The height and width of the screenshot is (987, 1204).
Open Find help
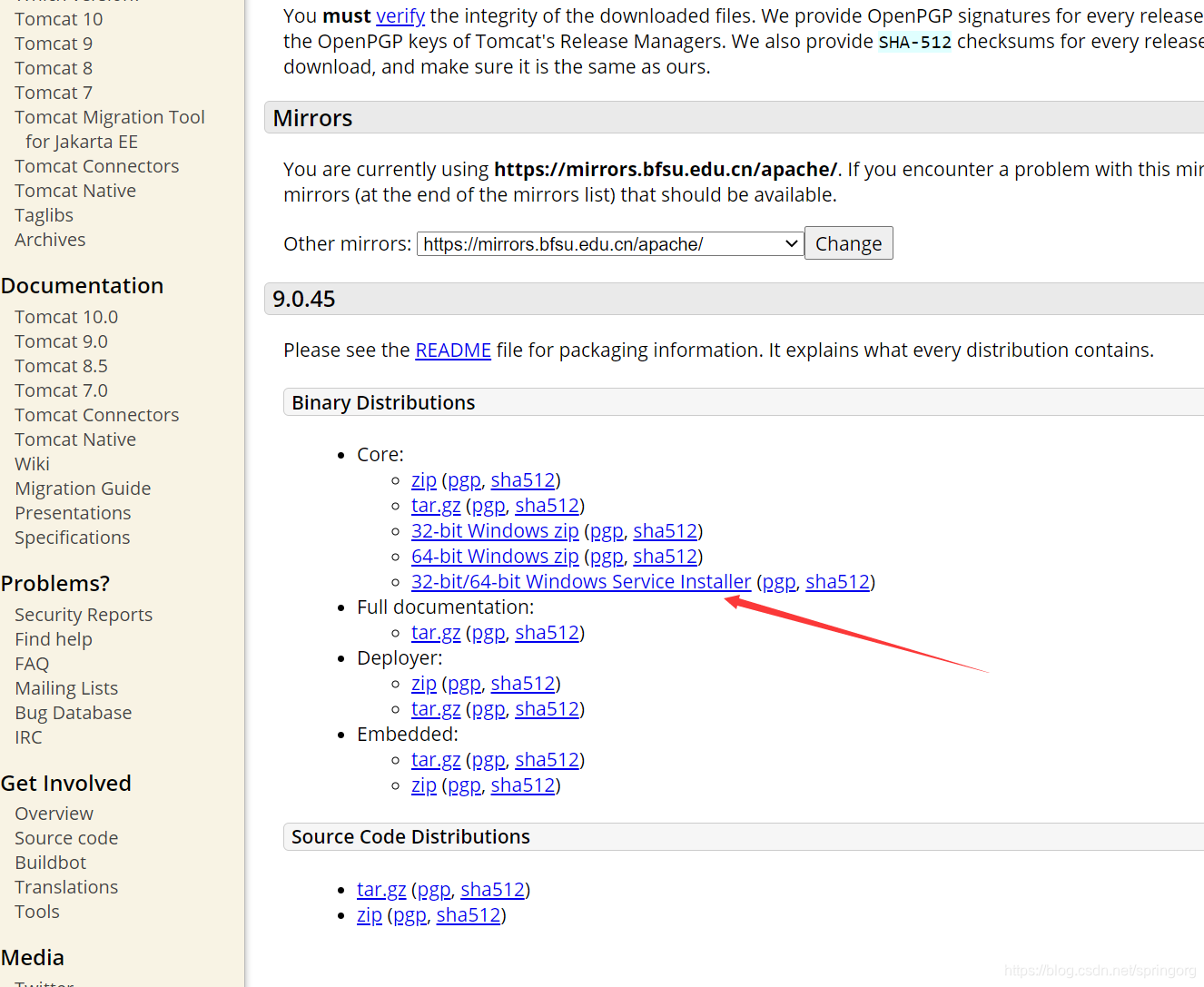(x=54, y=639)
